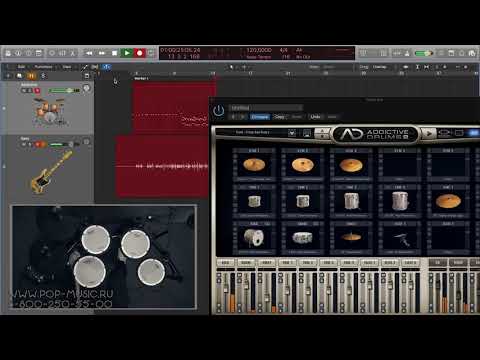
Task: Click Copy in plugin header
Action: 279,117
